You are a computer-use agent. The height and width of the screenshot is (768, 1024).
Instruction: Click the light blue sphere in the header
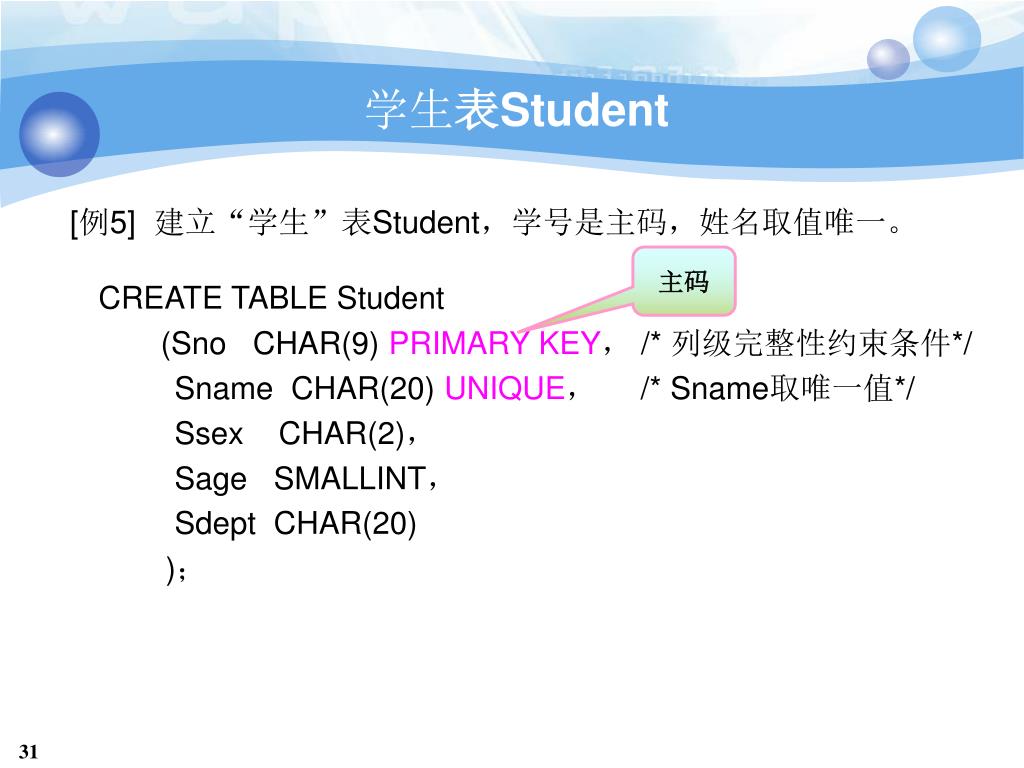point(946,39)
